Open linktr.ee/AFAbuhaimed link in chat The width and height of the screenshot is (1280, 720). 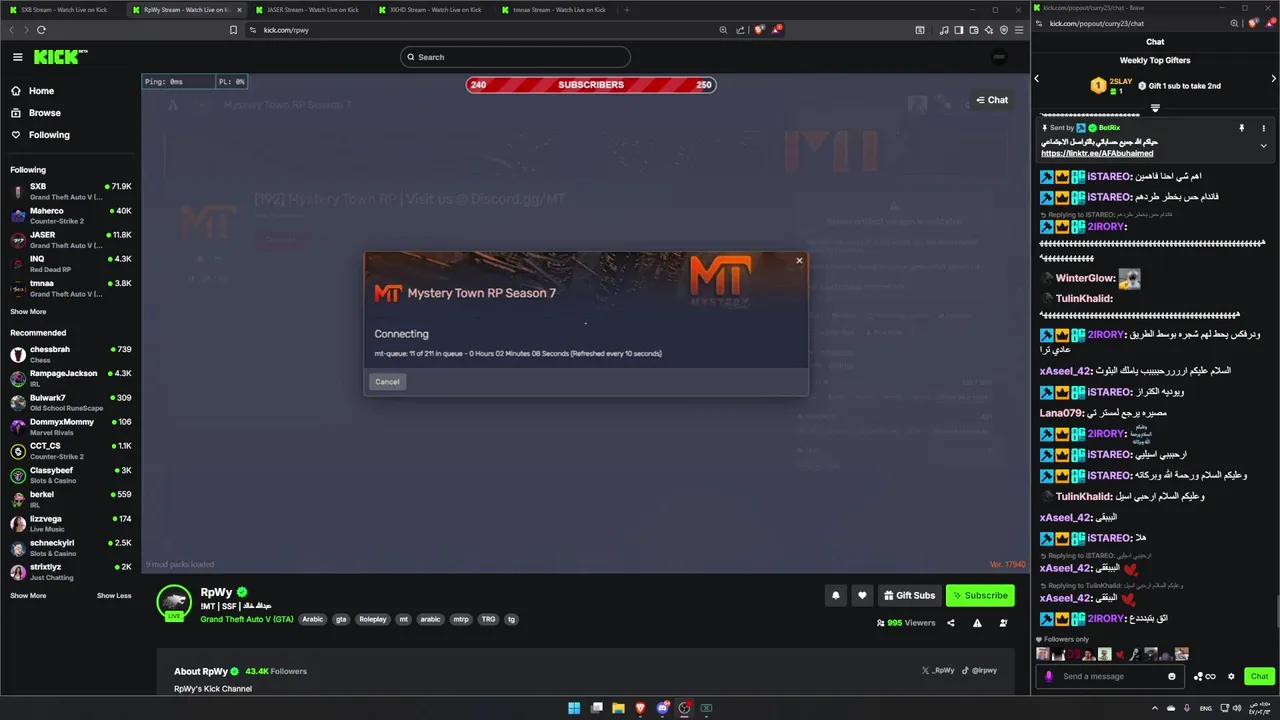click(x=1097, y=154)
